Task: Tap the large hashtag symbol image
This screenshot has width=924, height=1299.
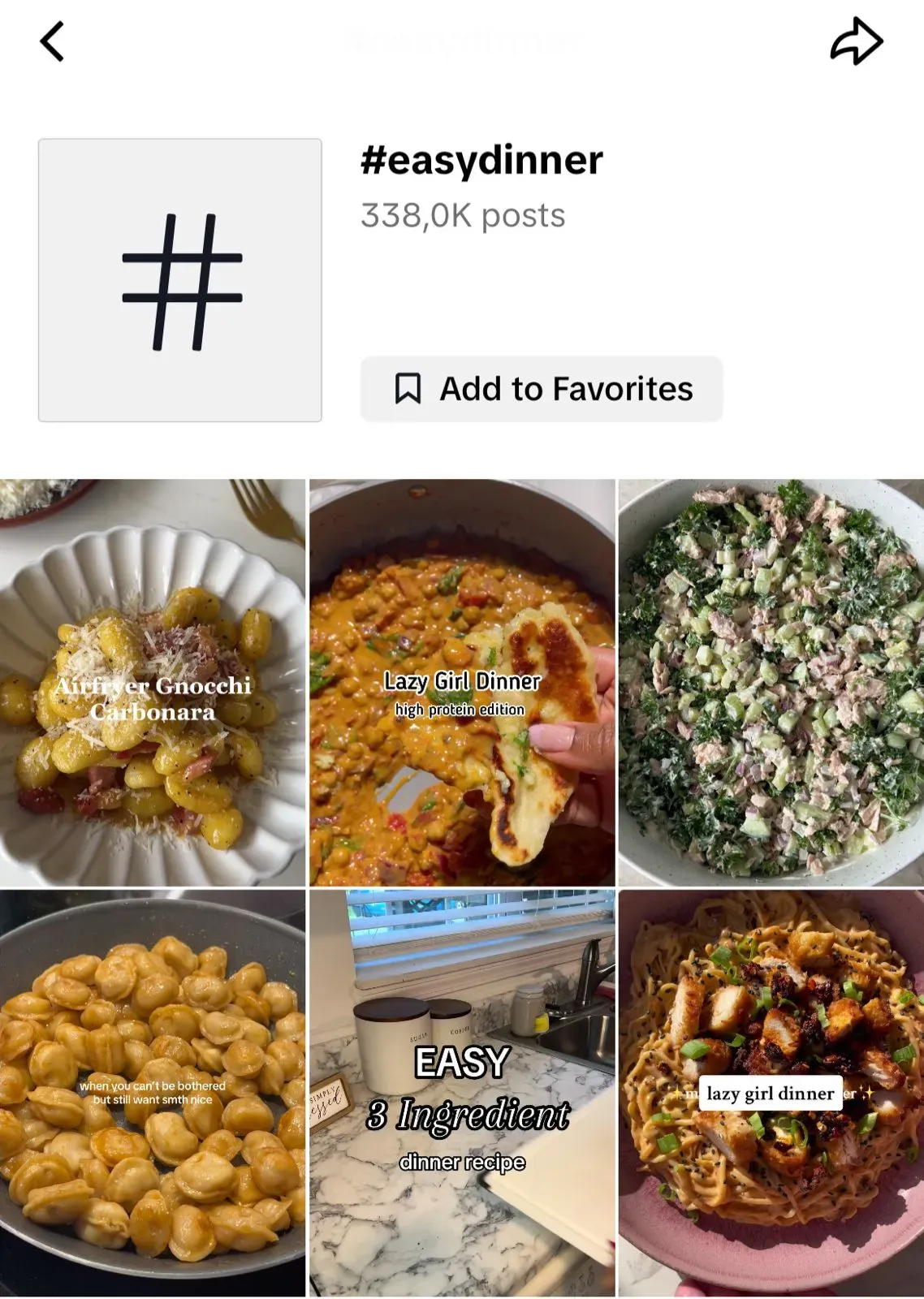Action: [180, 280]
